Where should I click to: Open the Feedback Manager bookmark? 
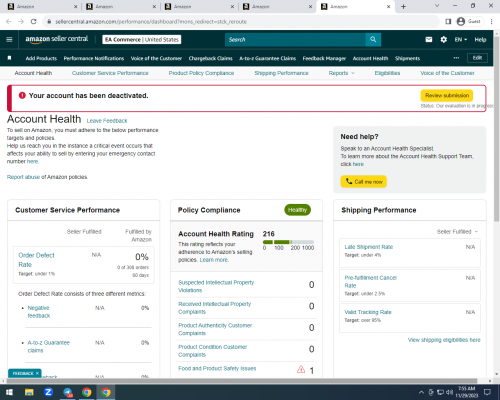pos(324,58)
